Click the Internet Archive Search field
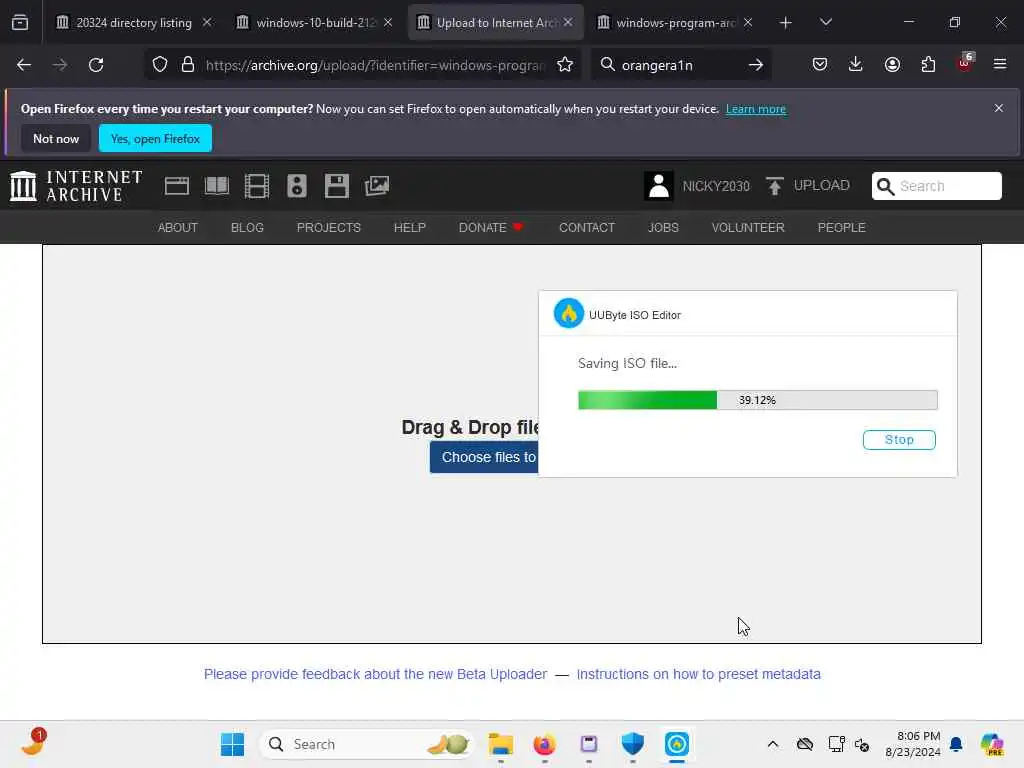1024x768 pixels. tap(936, 186)
